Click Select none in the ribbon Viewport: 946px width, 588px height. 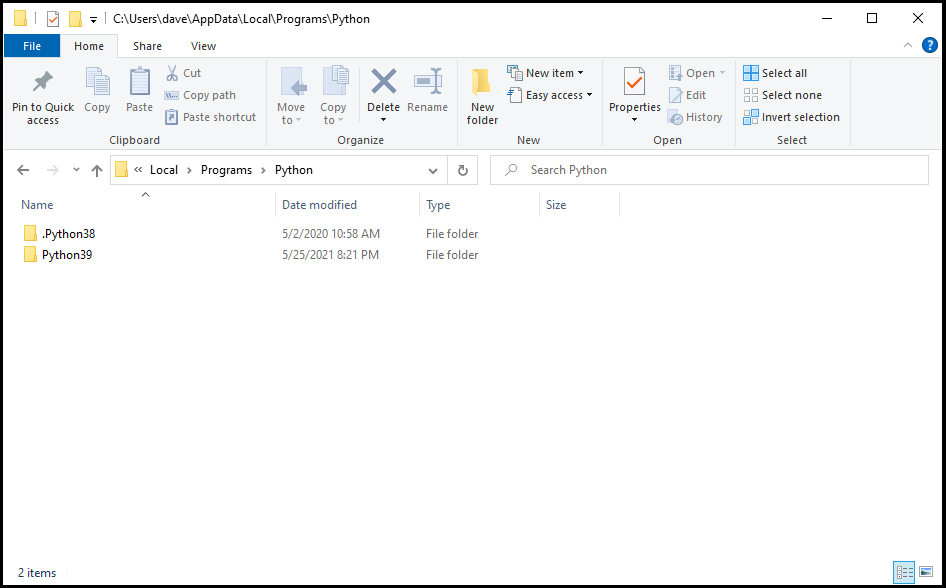(783, 95)
